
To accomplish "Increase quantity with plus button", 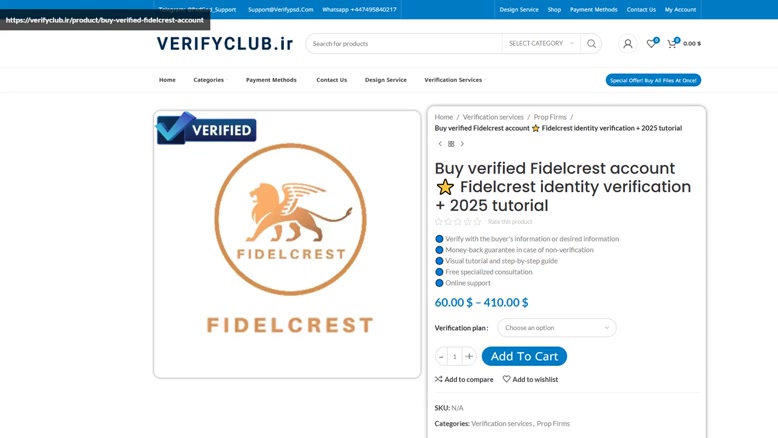I will [x=469, y=356].
